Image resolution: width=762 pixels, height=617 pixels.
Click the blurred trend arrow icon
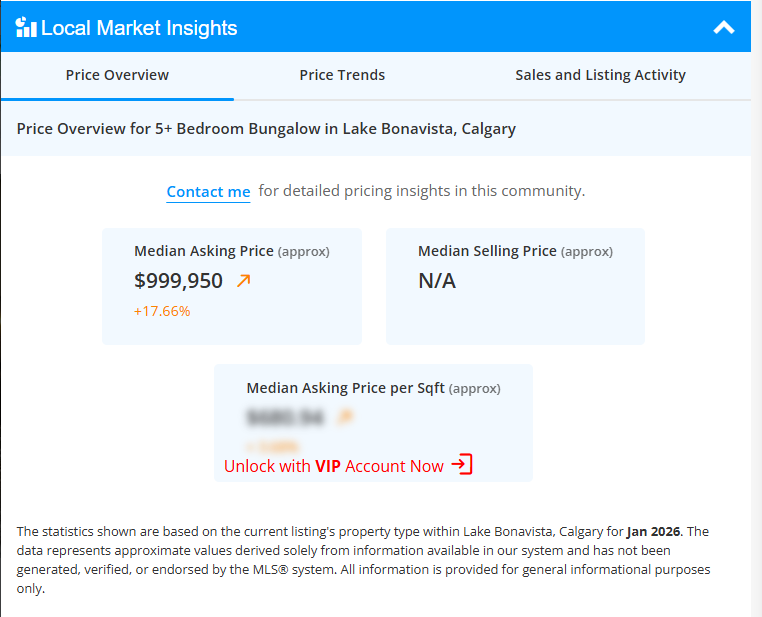[x=346, y=416]
